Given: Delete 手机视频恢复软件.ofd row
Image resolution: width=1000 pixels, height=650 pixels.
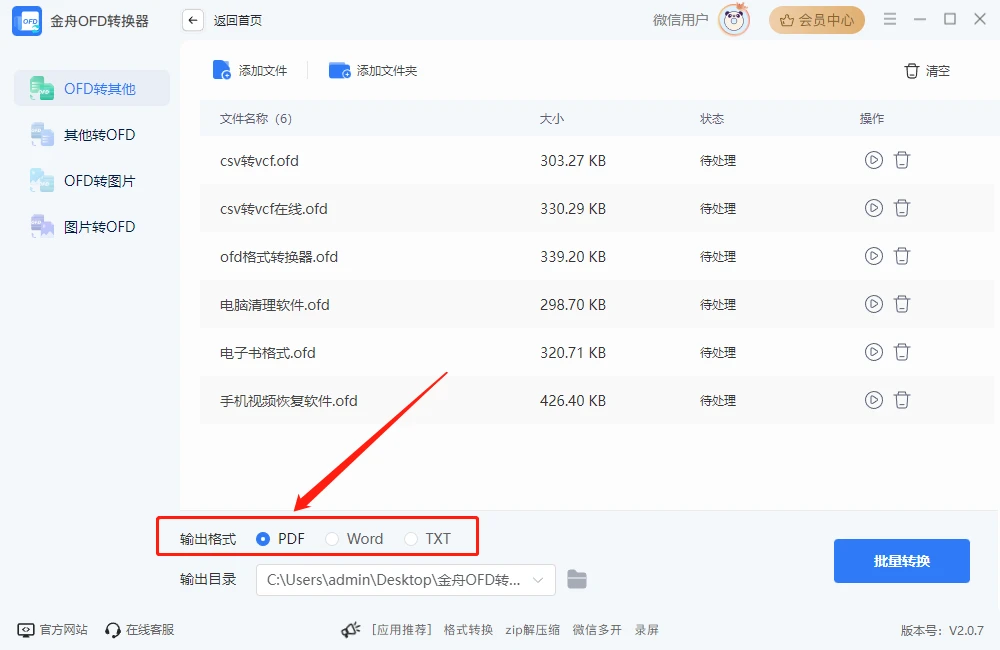Looking at the screenshot, I should click(901, 400).
